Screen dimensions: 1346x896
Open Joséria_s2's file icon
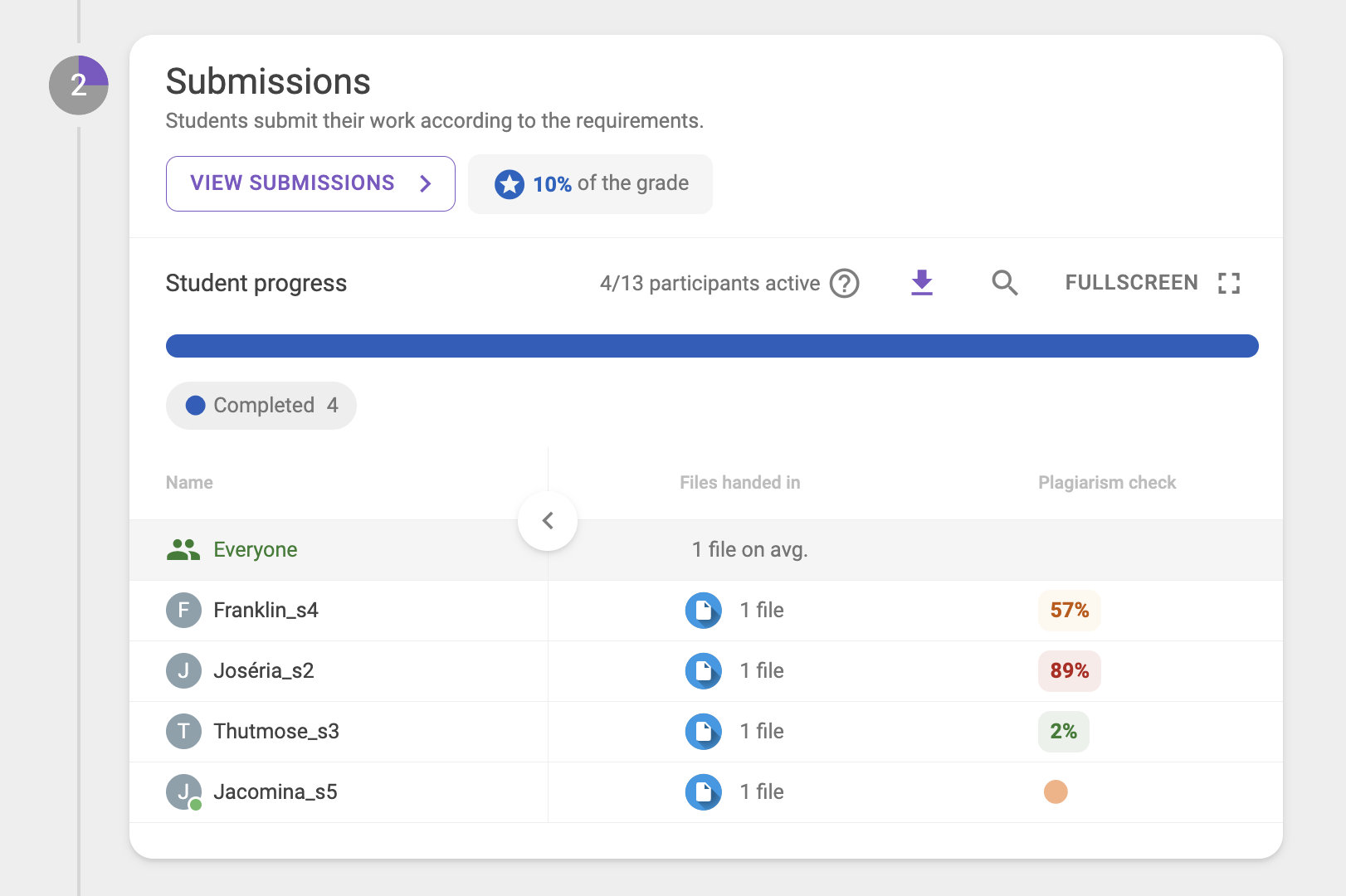pos(703,671)
